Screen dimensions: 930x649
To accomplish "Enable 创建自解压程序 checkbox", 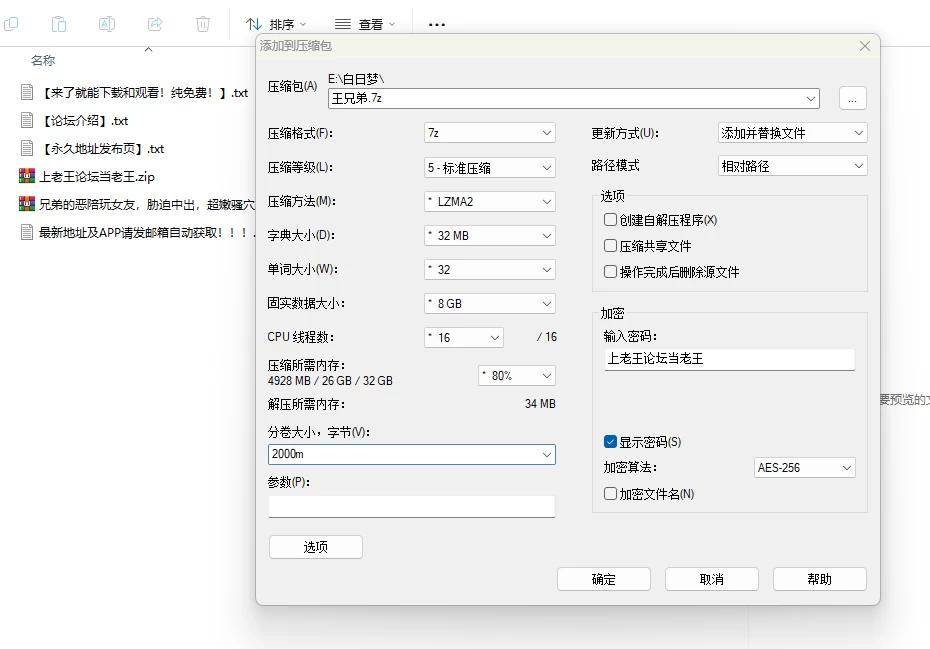I will coord(610,219).
